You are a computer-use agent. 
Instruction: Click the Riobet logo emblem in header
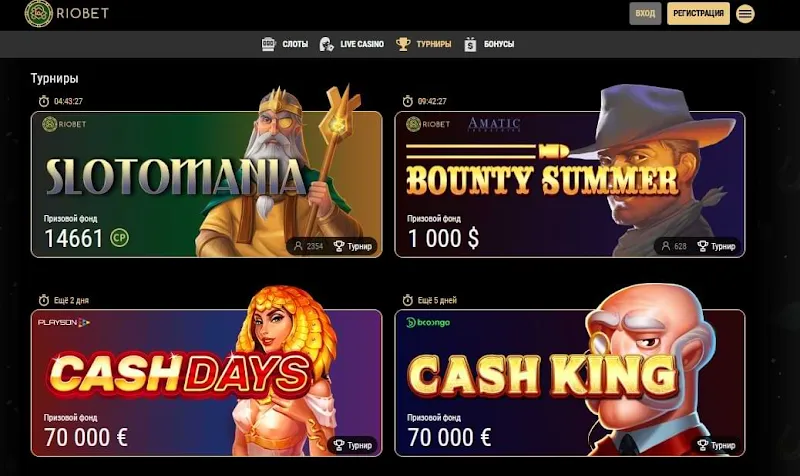coord(39,14)
